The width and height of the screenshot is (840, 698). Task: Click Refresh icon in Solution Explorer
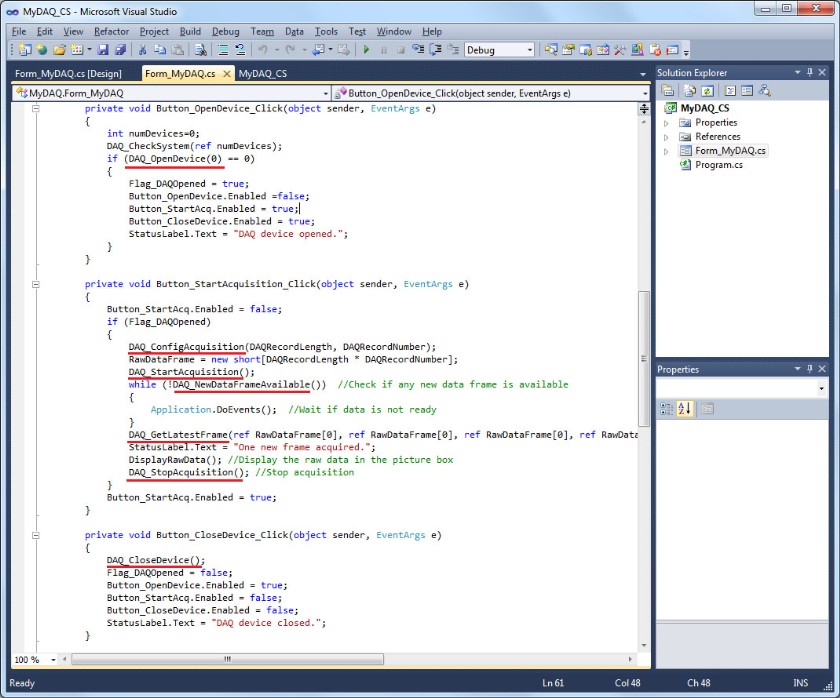click(x=707, y=91)
